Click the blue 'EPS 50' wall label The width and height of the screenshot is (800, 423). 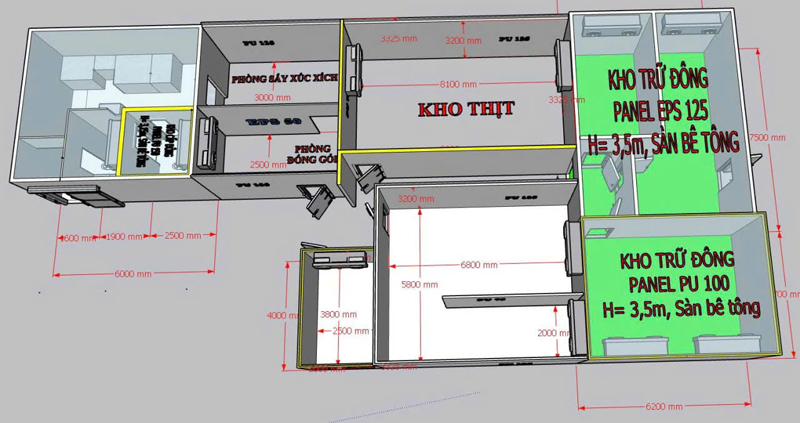tap(273, 121)
